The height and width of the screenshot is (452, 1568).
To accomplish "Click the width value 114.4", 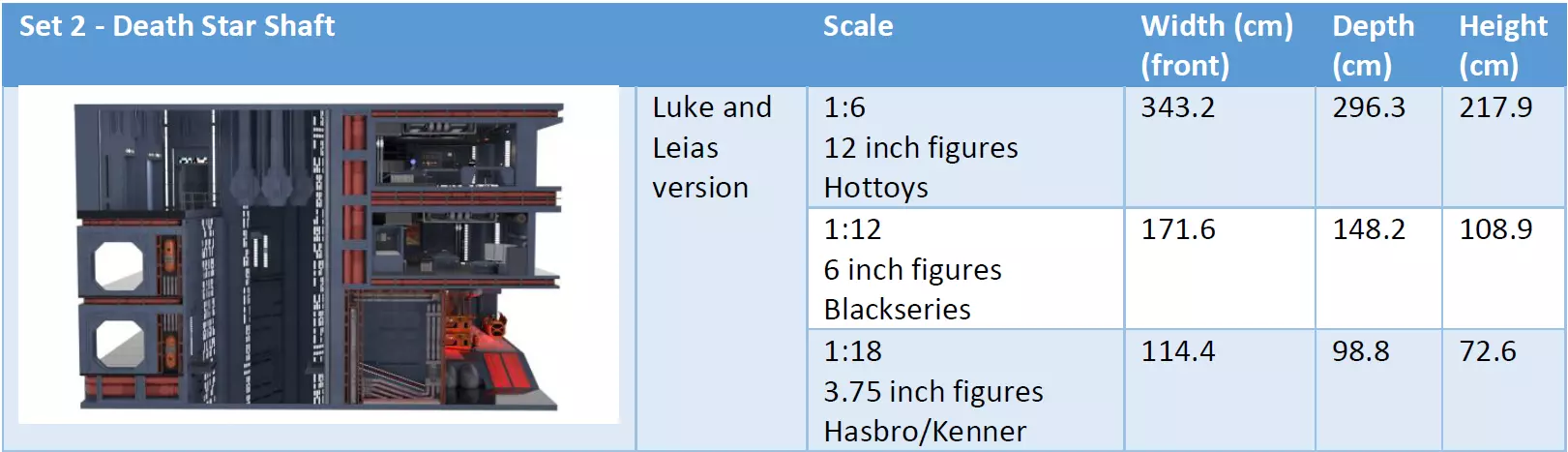I will [1177, 351].
